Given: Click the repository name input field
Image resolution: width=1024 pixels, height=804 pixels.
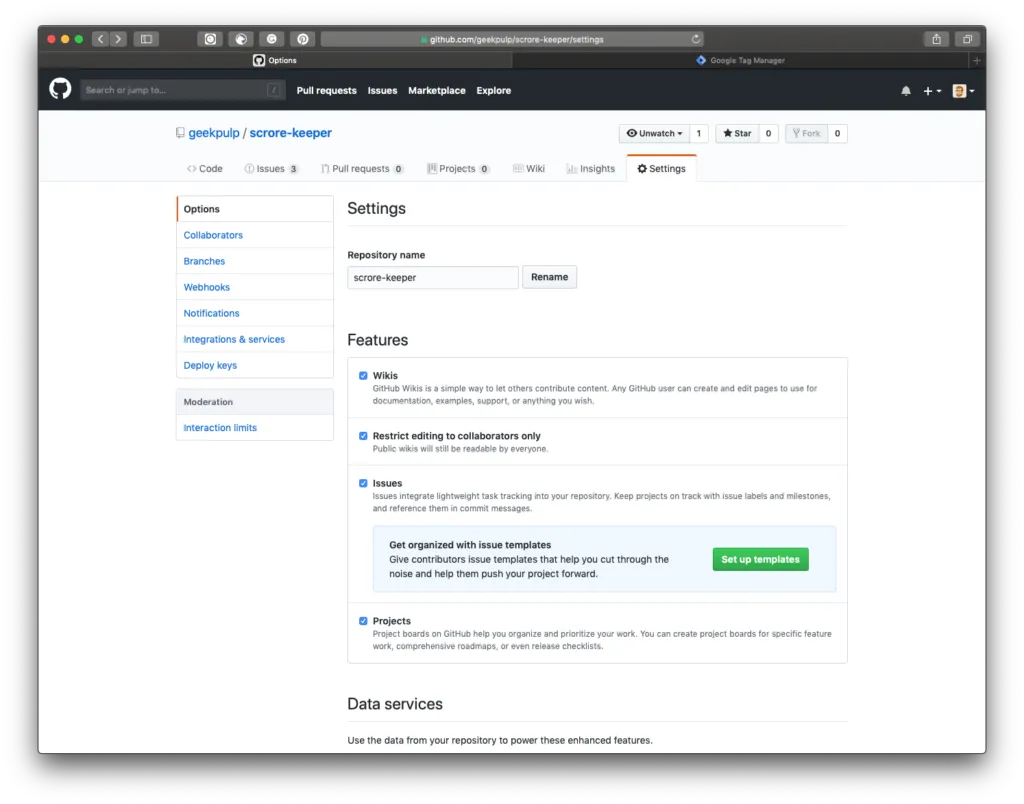Looking at the screenshot, I should 432,276.
